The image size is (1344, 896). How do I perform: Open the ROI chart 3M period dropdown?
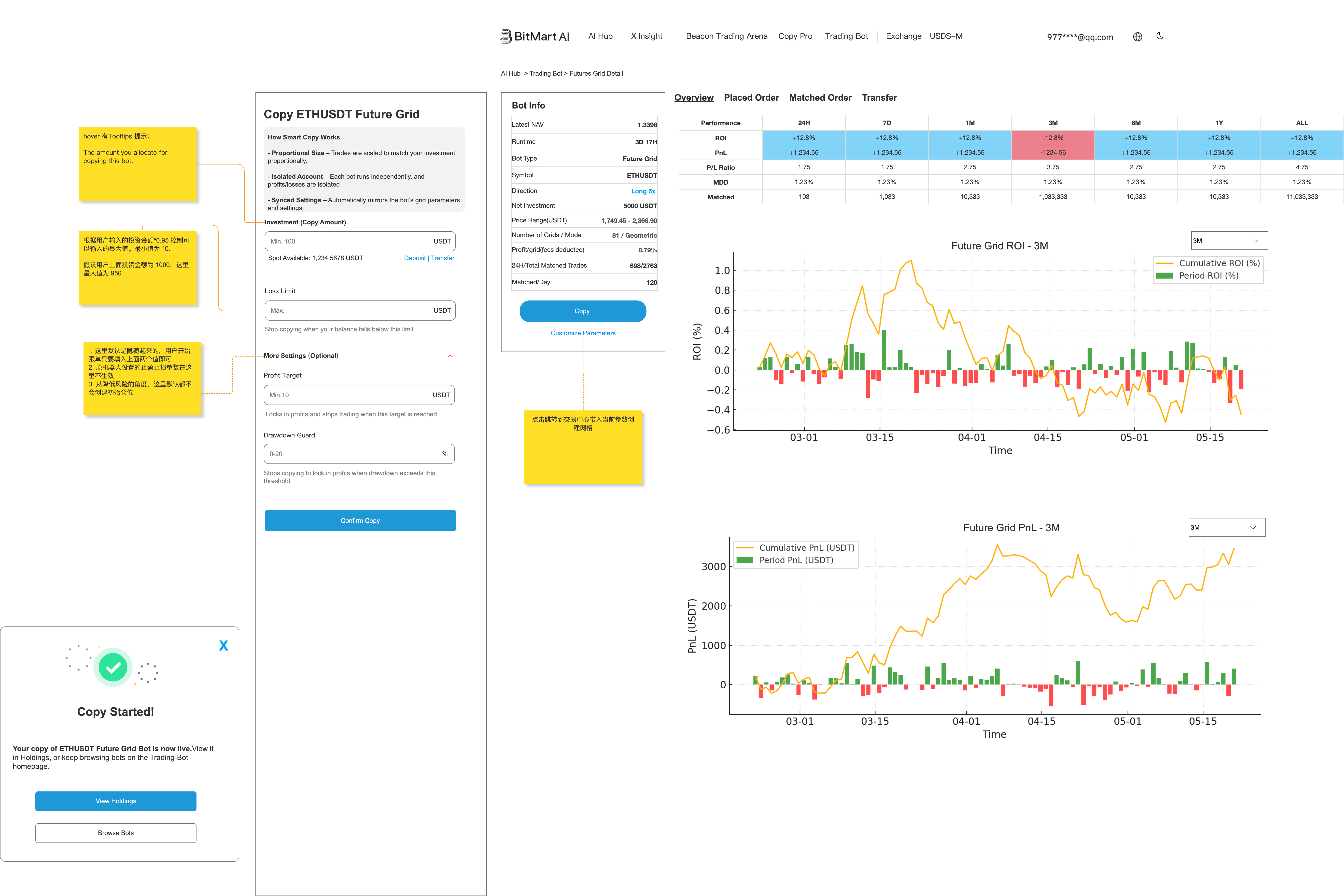point(1229,241)
